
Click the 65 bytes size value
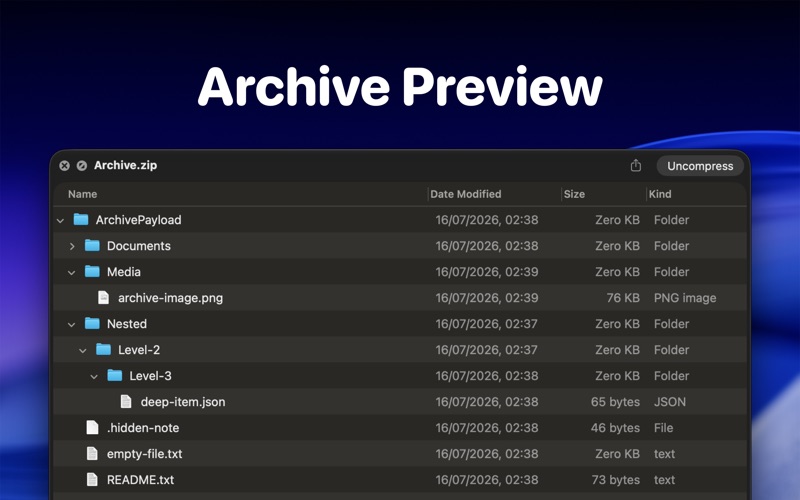coord(615,402)
